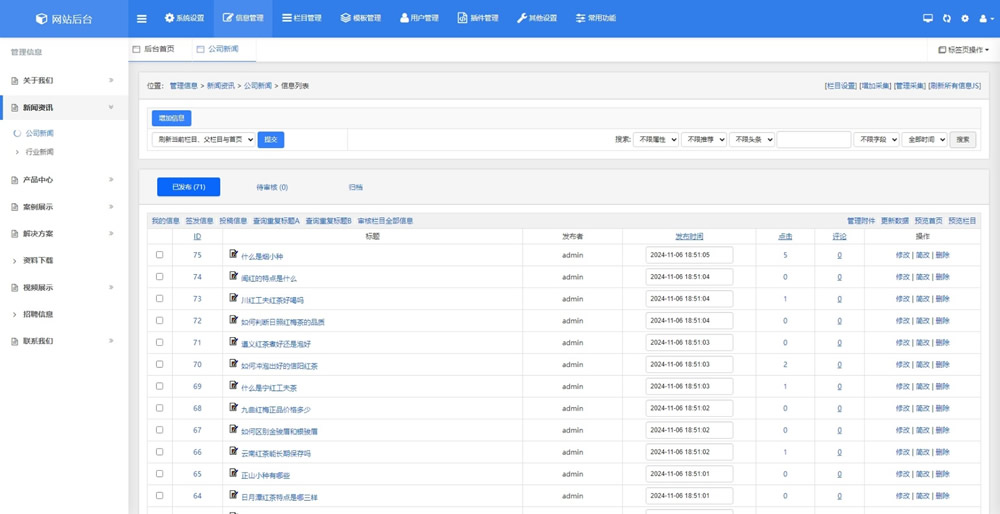Click the edit icon beside 什么是烟小种
Viewport: 1000px width, 514px height.
[233, 255]
